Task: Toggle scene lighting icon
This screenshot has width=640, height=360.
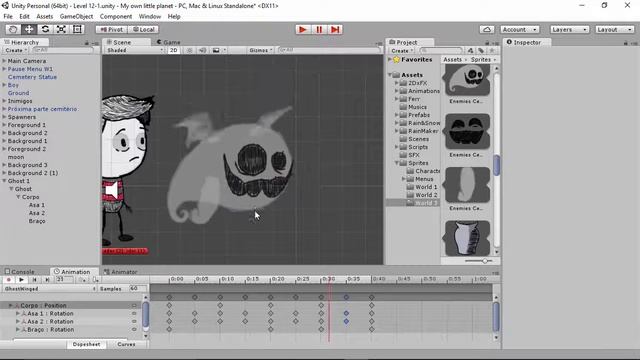Action: [x=189, y=50]
